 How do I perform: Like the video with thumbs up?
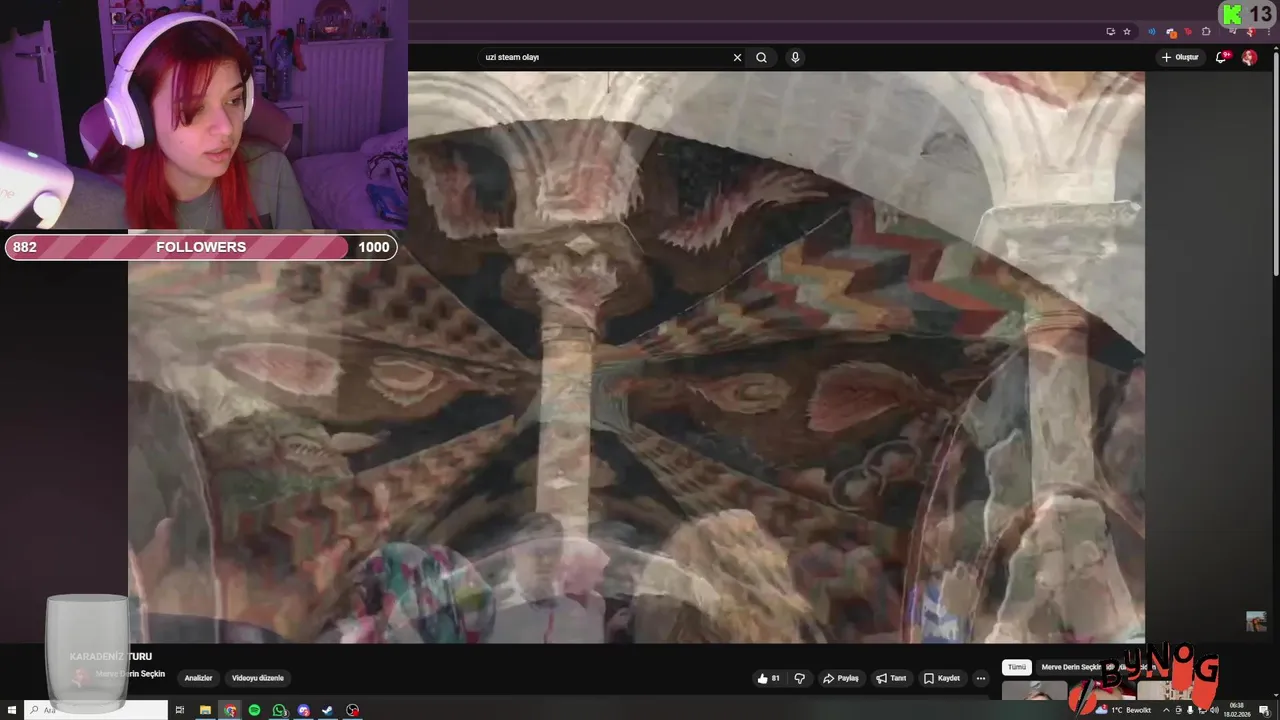[769, 678]
